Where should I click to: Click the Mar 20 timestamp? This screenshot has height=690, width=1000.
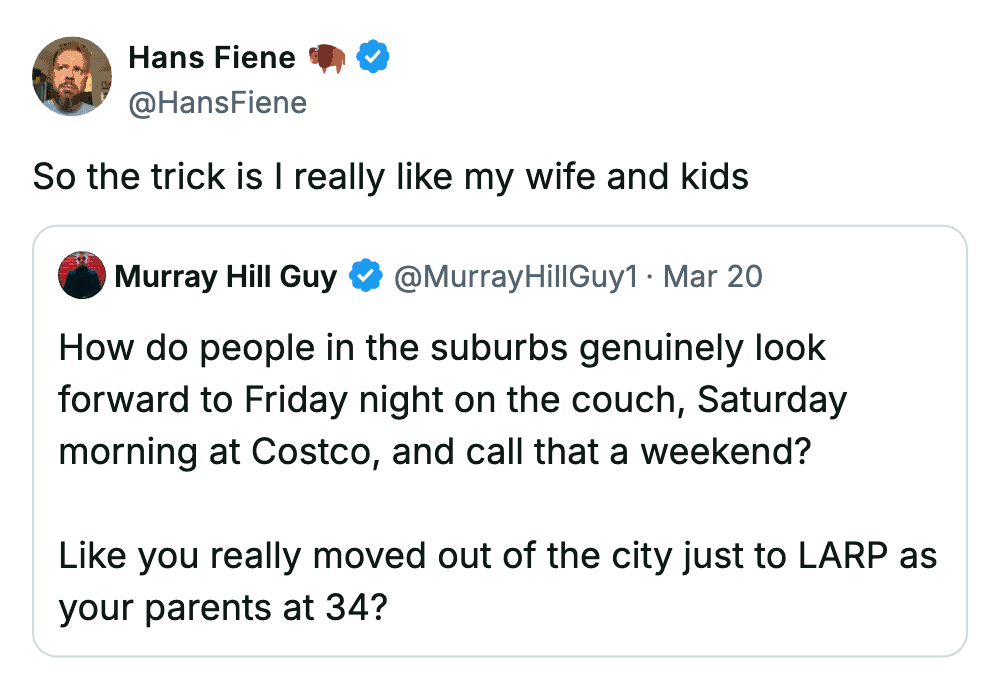[713, 275]
